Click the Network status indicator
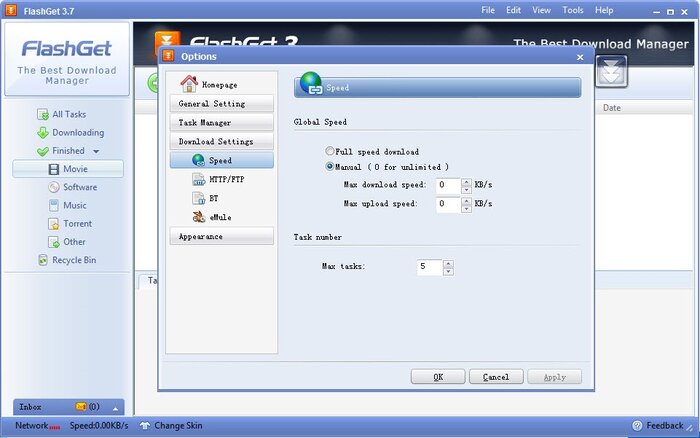This screenshot has width=700, height=438. 38,425
